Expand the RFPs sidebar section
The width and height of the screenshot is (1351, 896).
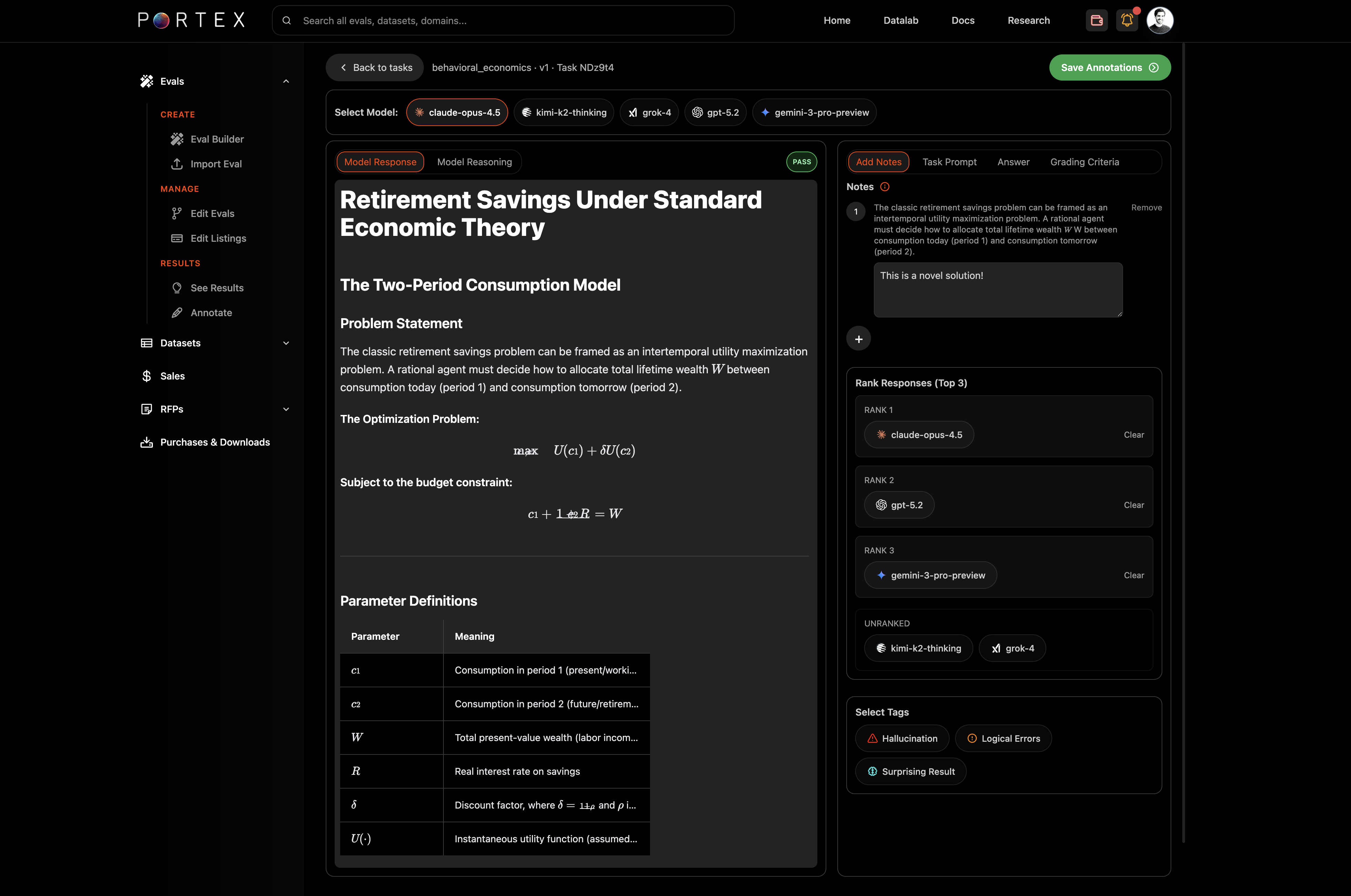click(286, 409)
